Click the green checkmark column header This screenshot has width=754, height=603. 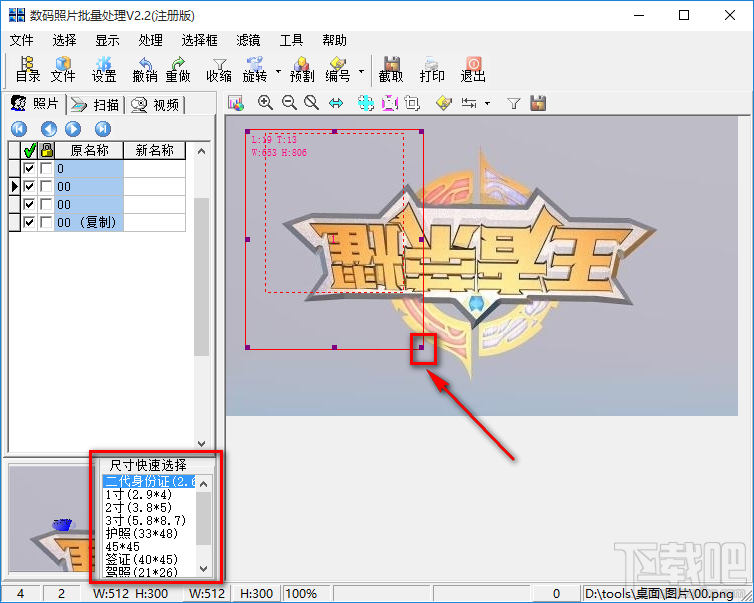coord(29,150)
